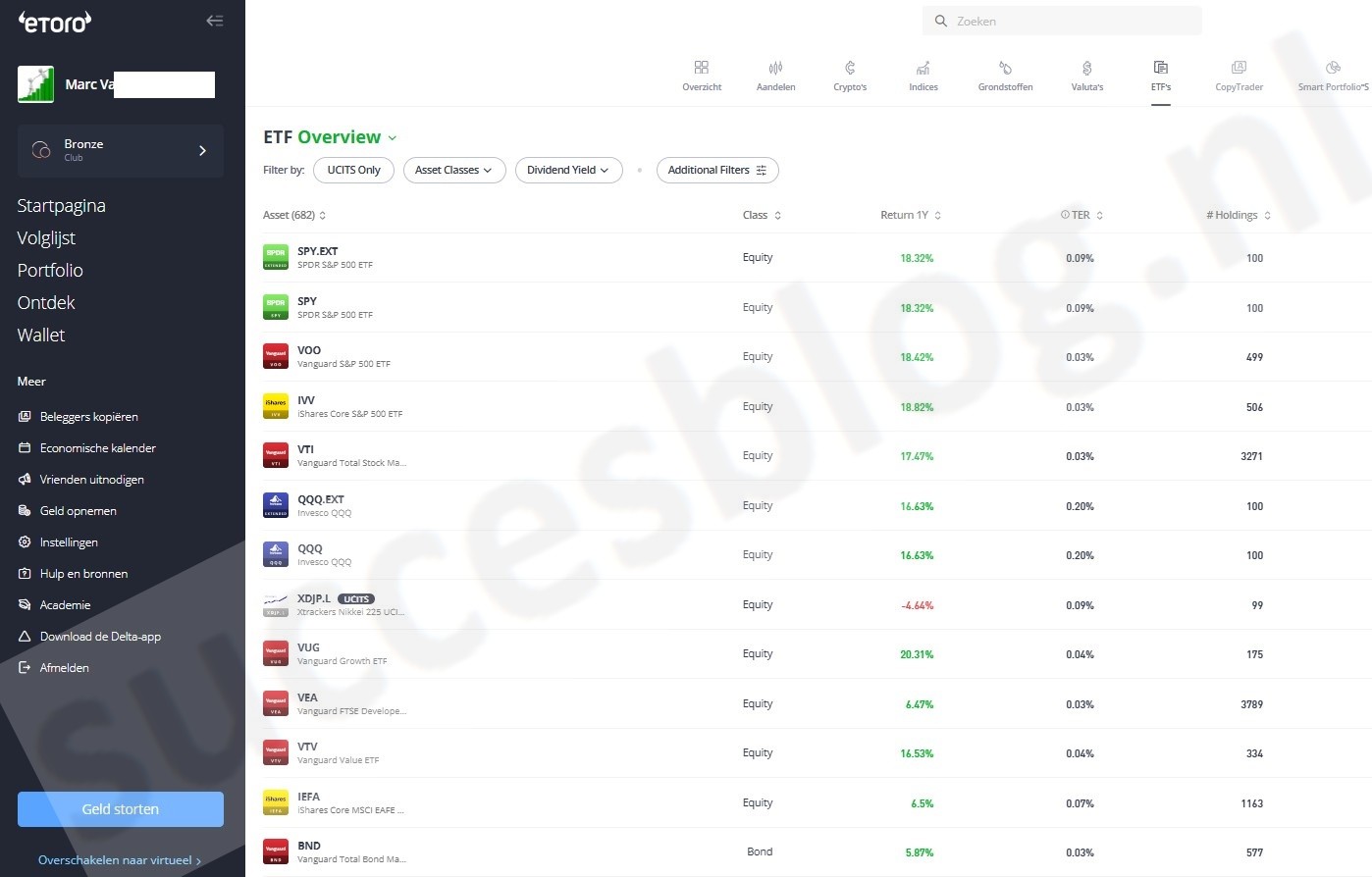Click the Geld storten button
This screenshot has height=877, width=1372.
(x=121, y=809)
